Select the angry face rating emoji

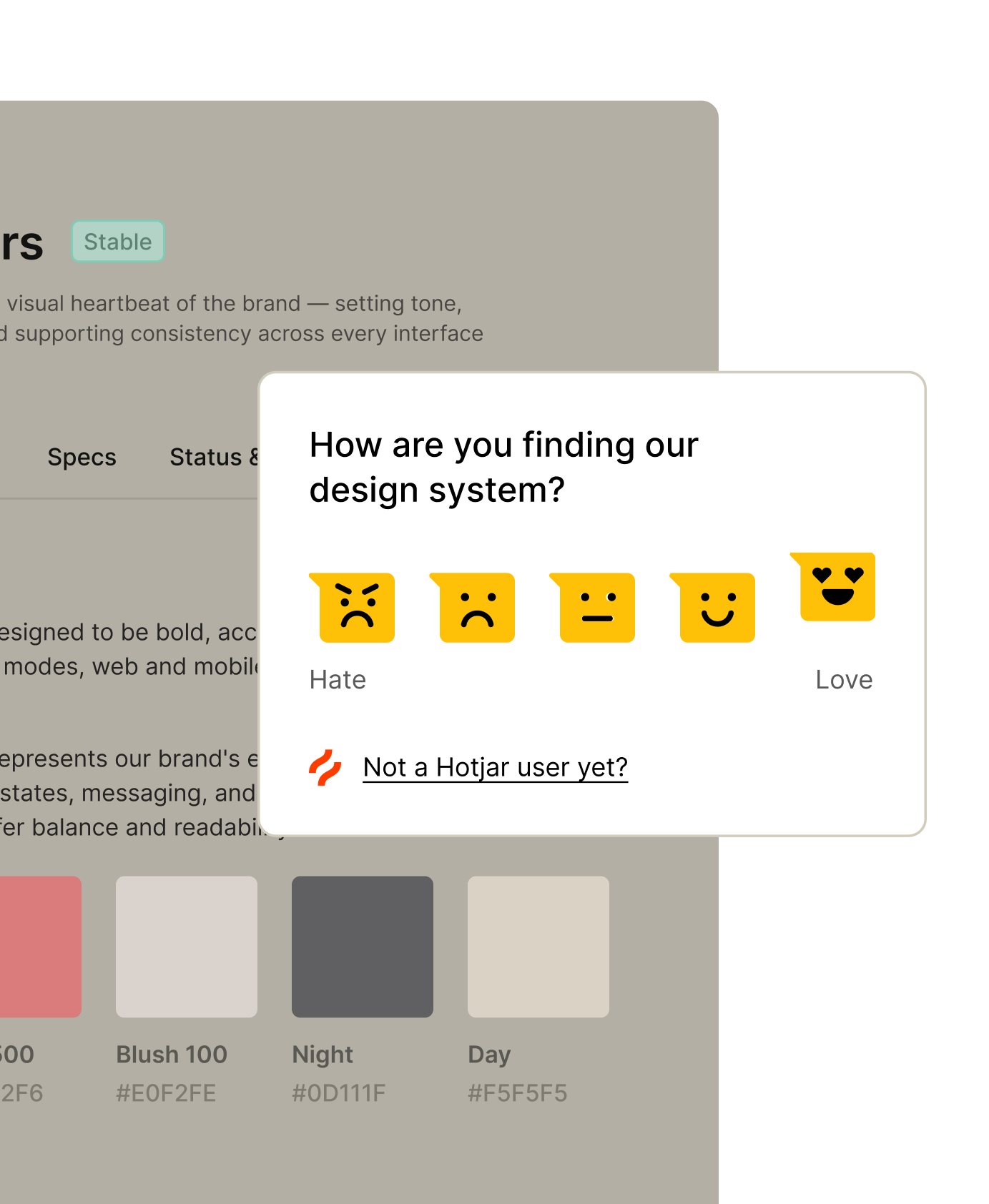point(355,607)
